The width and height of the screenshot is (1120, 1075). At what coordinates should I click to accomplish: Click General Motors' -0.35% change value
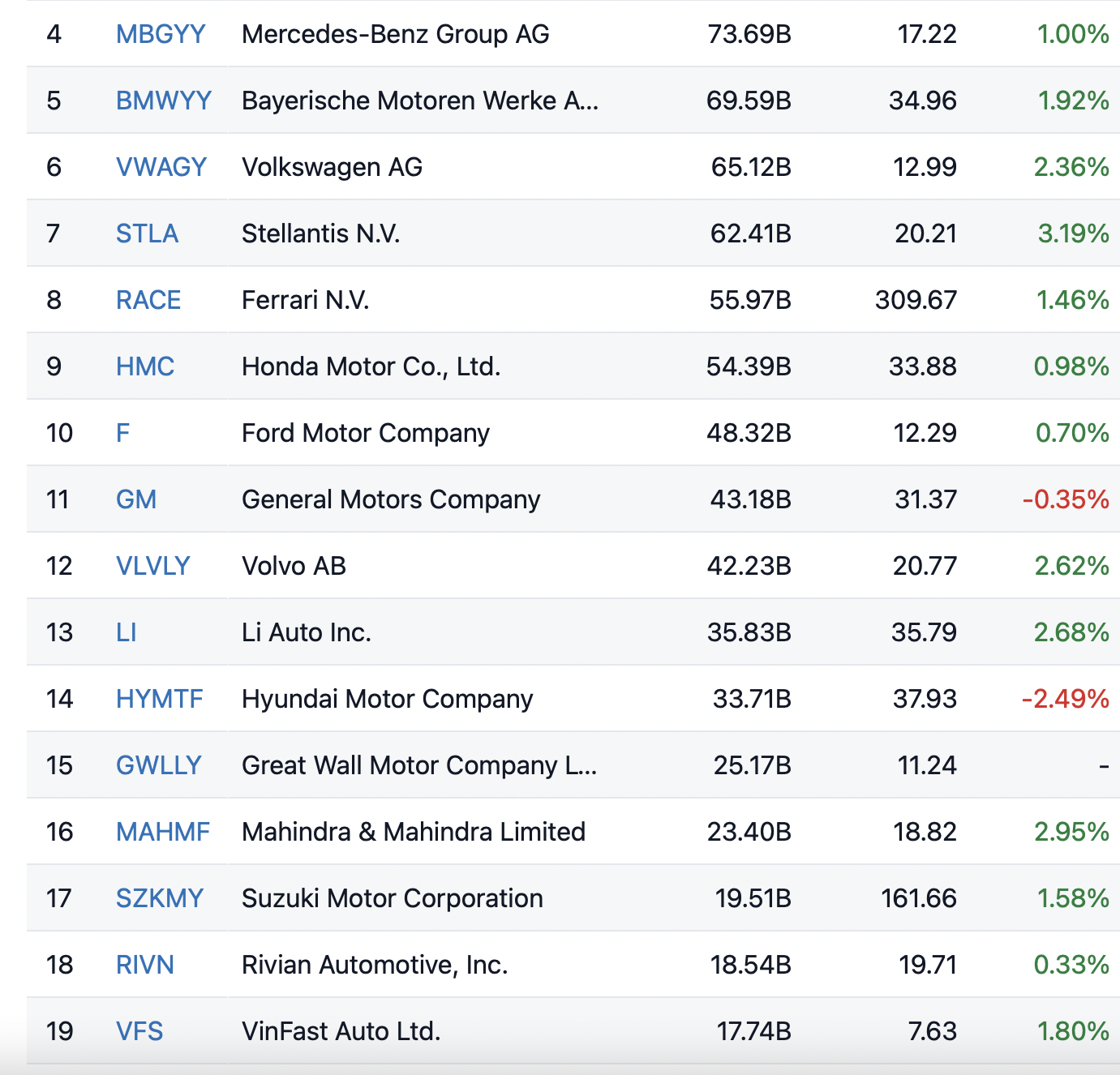click(1066, 499)
